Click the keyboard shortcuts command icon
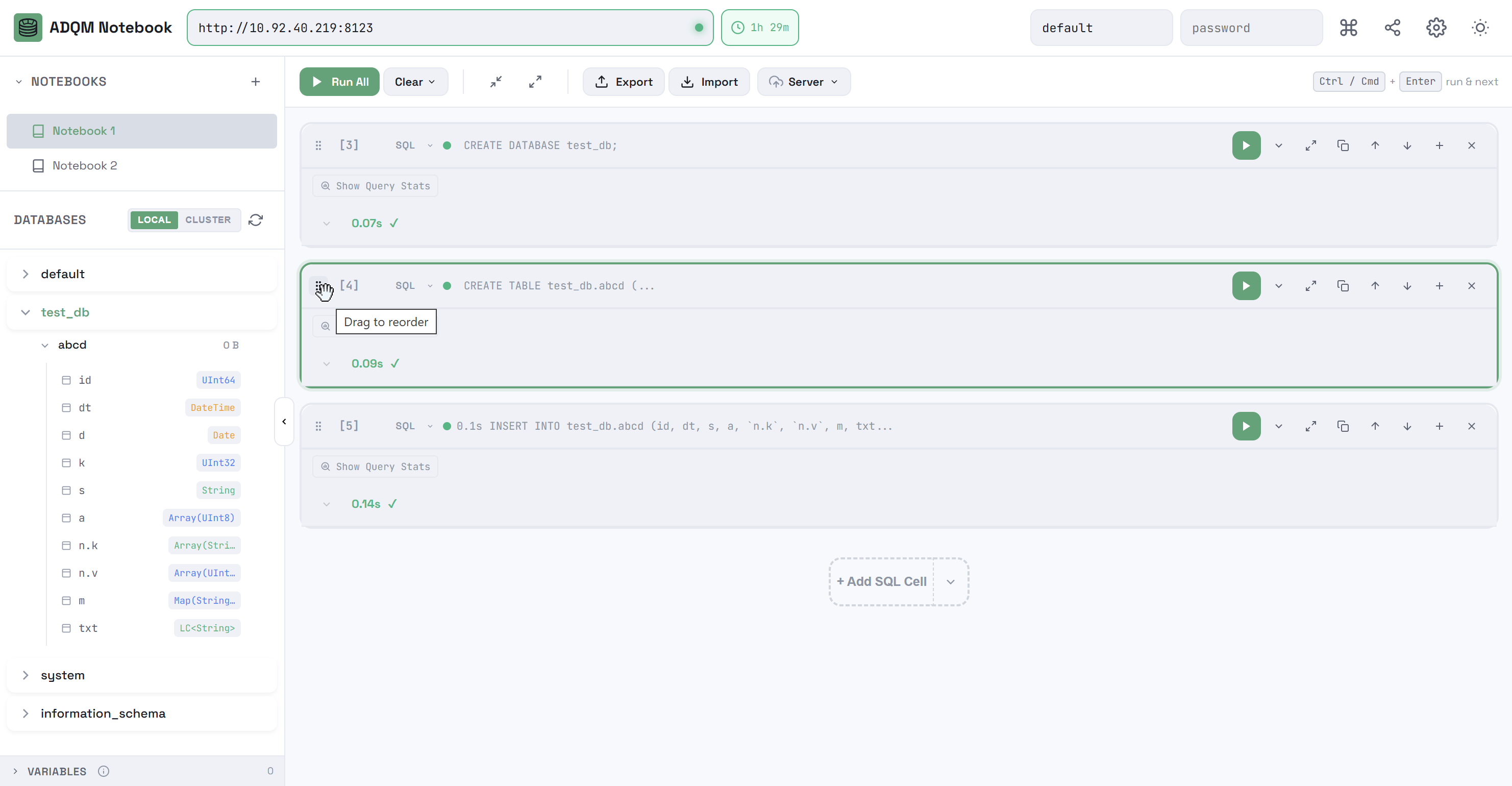This screenshot has height=786, width=1512. point(1348,28)
